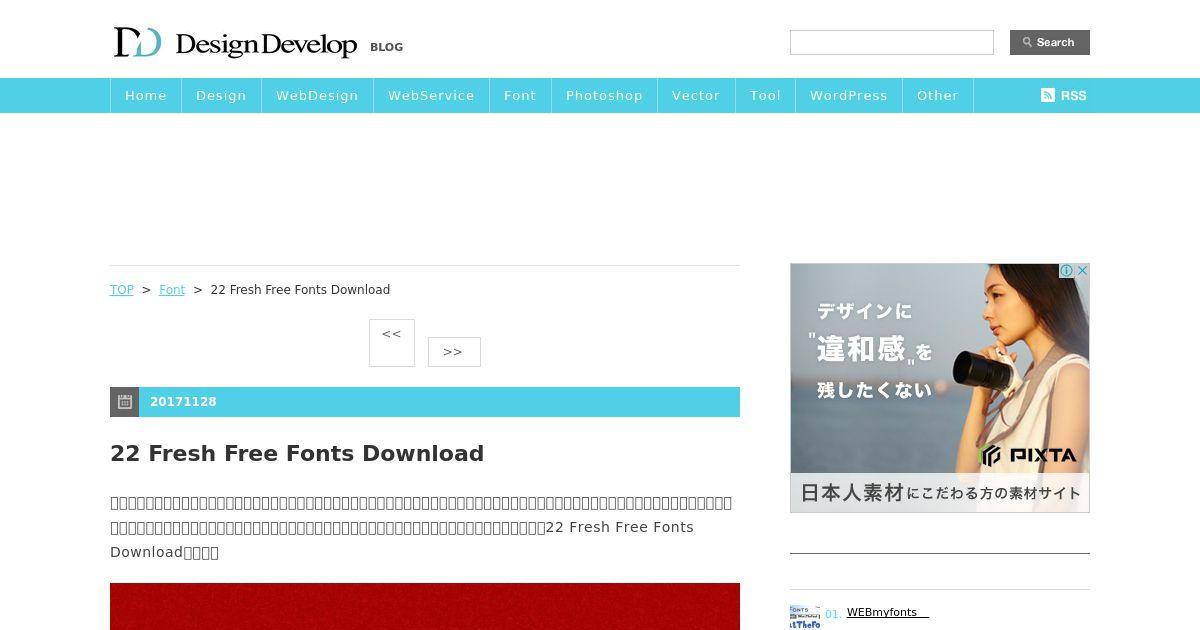This screenshot has height=630, width=1200.
Task: Open the WEBmyfonts link
Action: (888, 613)
